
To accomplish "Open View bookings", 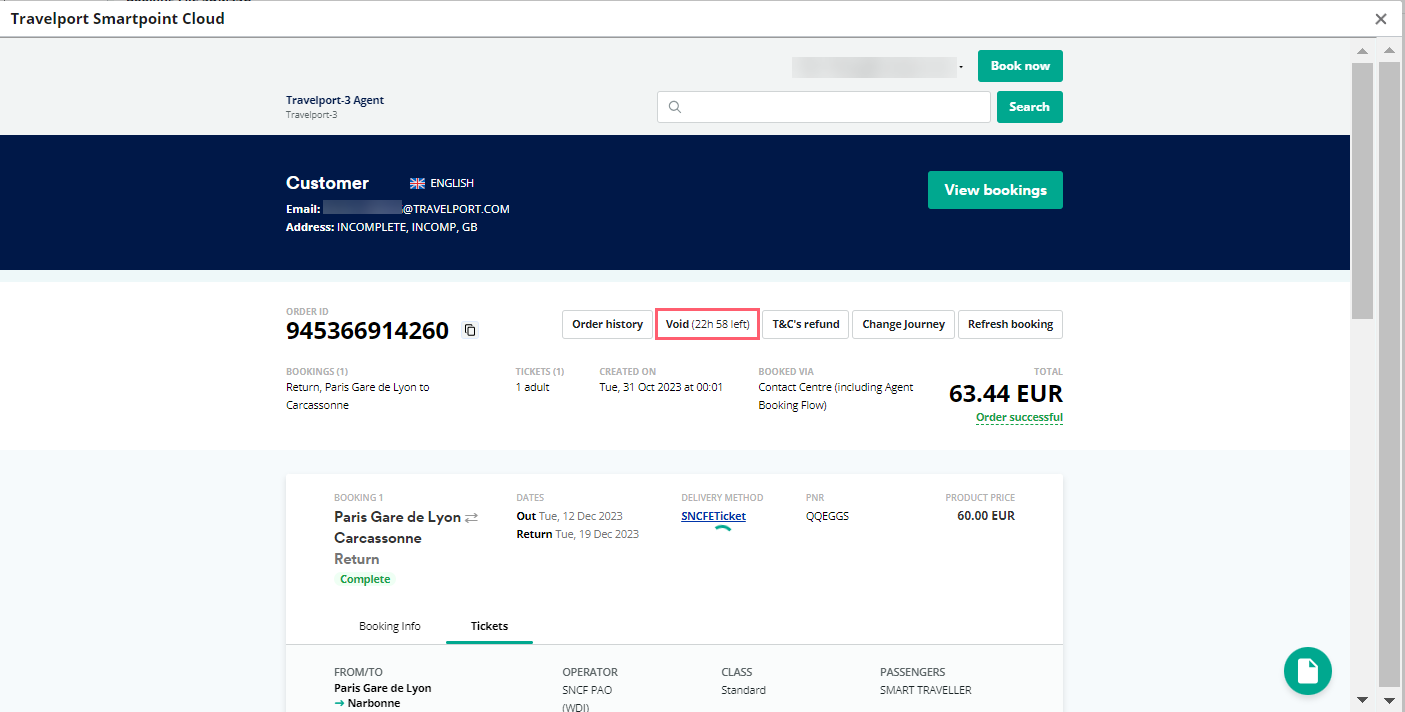I will point(995,190).
